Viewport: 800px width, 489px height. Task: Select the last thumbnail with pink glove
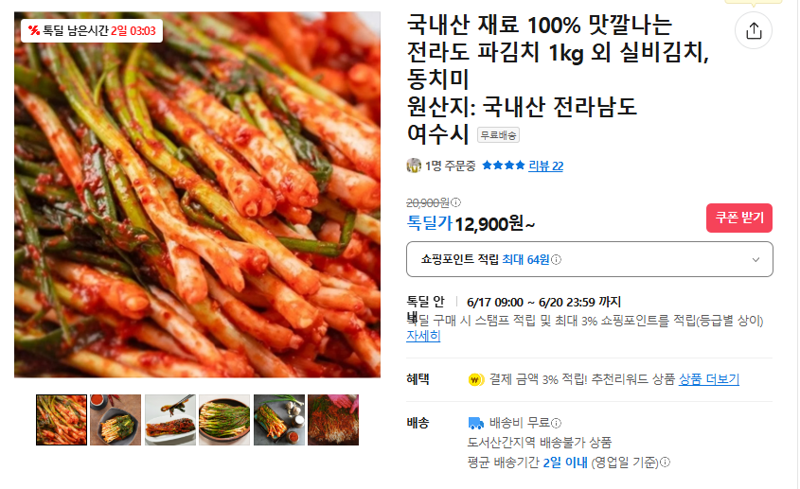pos(334,420)
